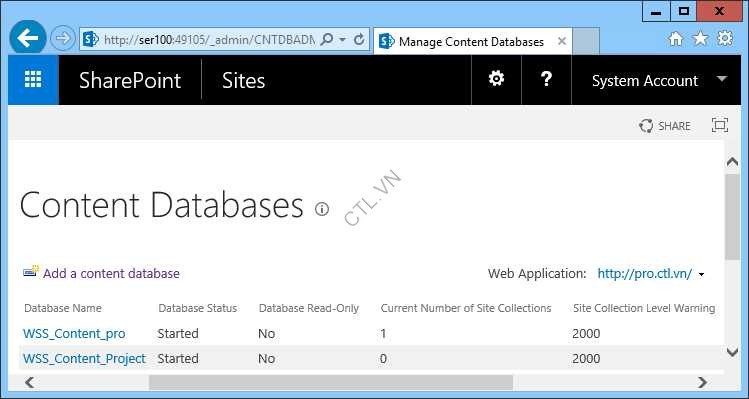Viewport: 749px width, 399px height.
Task: Open the SharePoint app launcher grid
Action: tap(33, 79)
